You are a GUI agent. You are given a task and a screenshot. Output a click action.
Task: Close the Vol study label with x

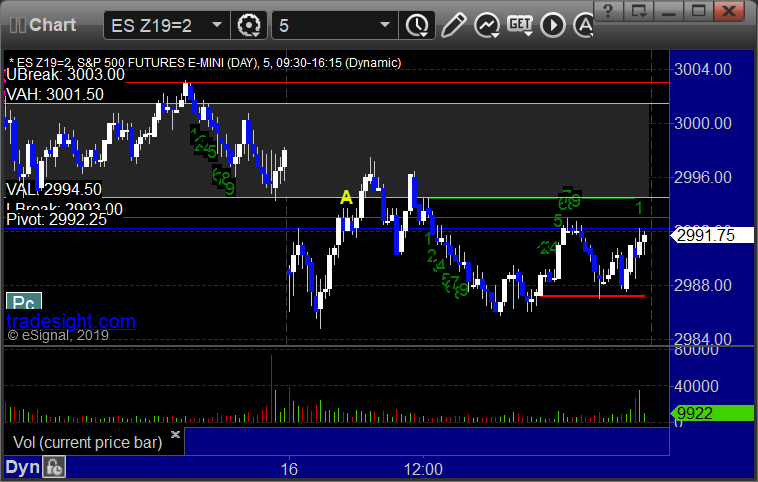pyautogui.click(x=175, y=434)
